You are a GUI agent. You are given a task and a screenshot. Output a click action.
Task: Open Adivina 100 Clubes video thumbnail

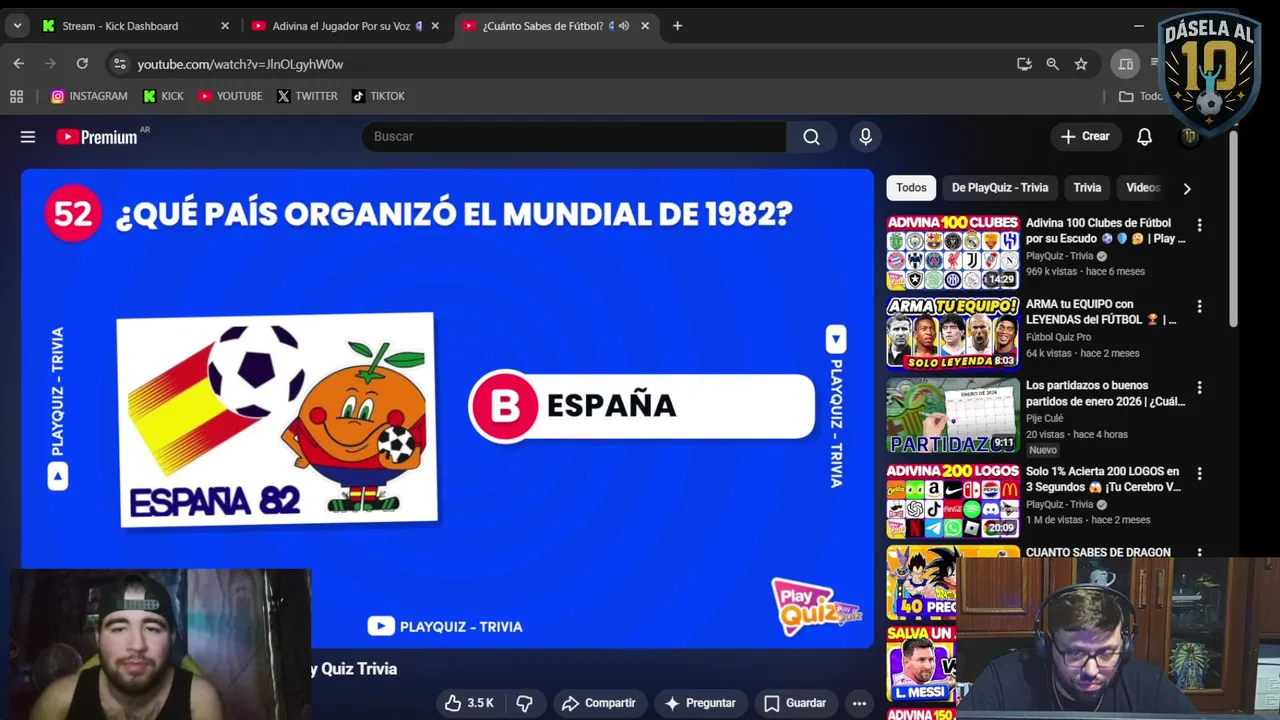953,252
